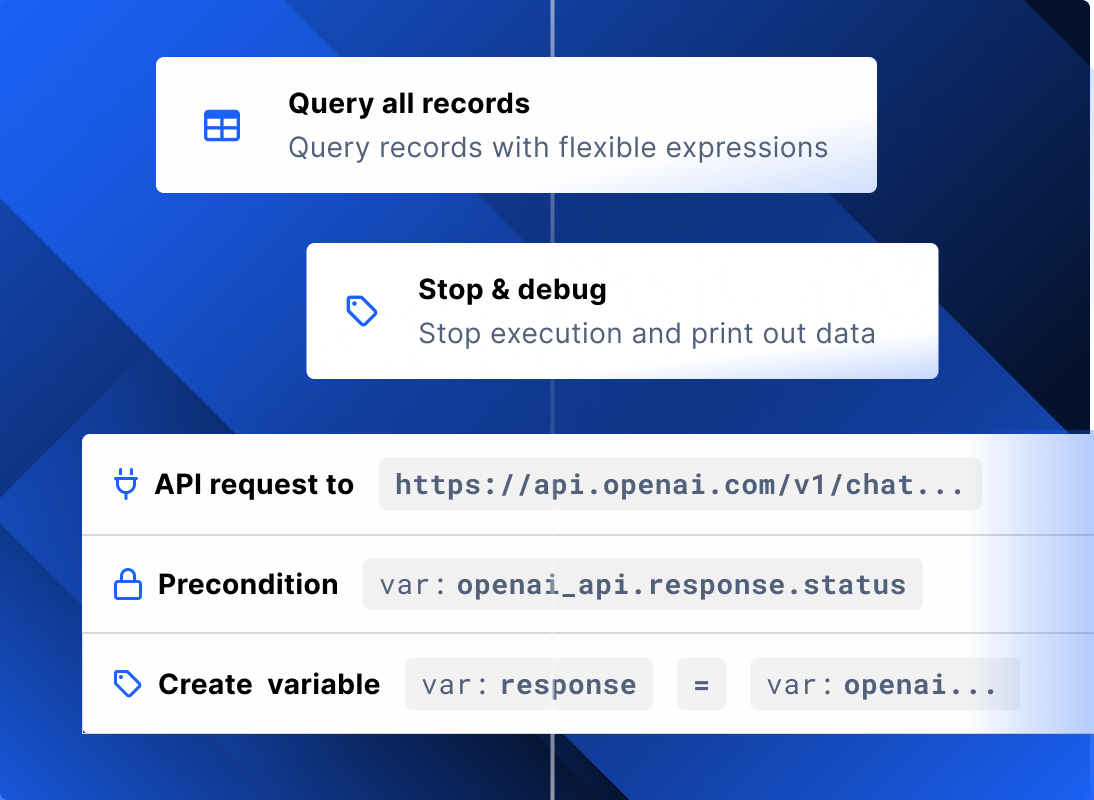
Task: Open the equals operator selector
Action: pos(701,684)
